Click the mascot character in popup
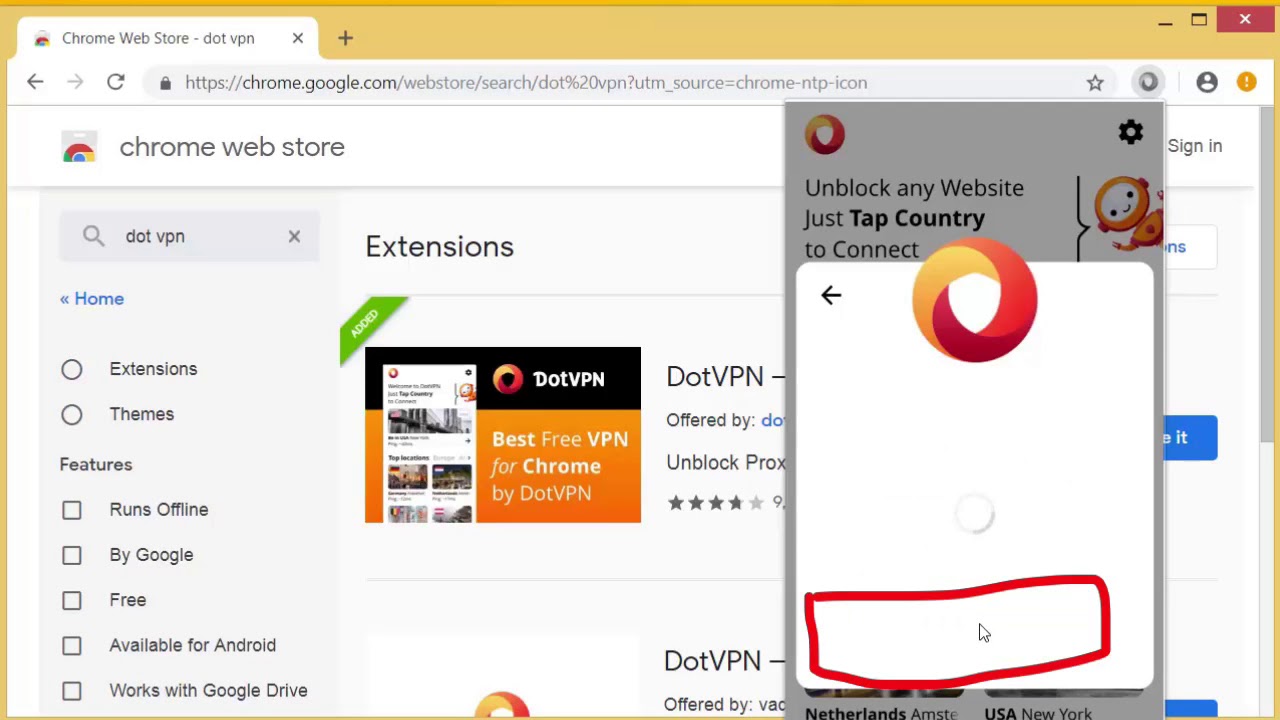The height and width of the screenshot is (720, 1280). 1128,215
